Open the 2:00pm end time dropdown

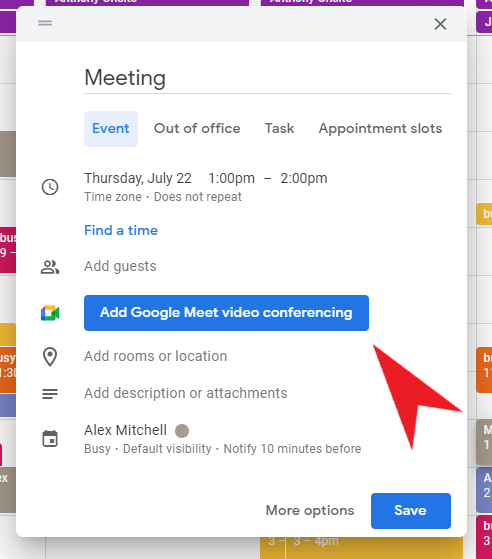304,178
